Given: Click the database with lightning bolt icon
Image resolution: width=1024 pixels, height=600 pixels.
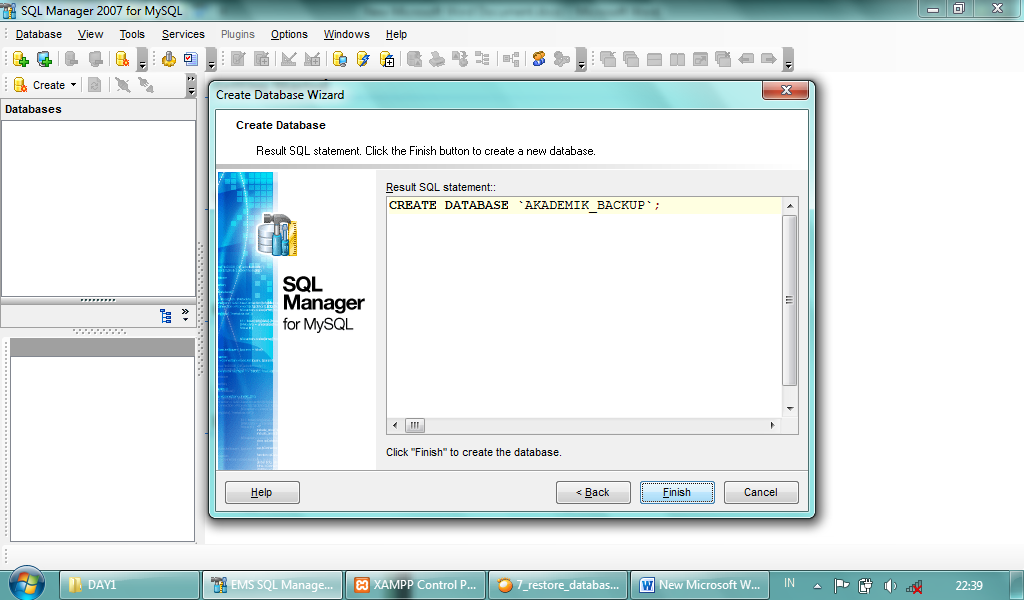Looking at the screenshot, I should (363, 59).
